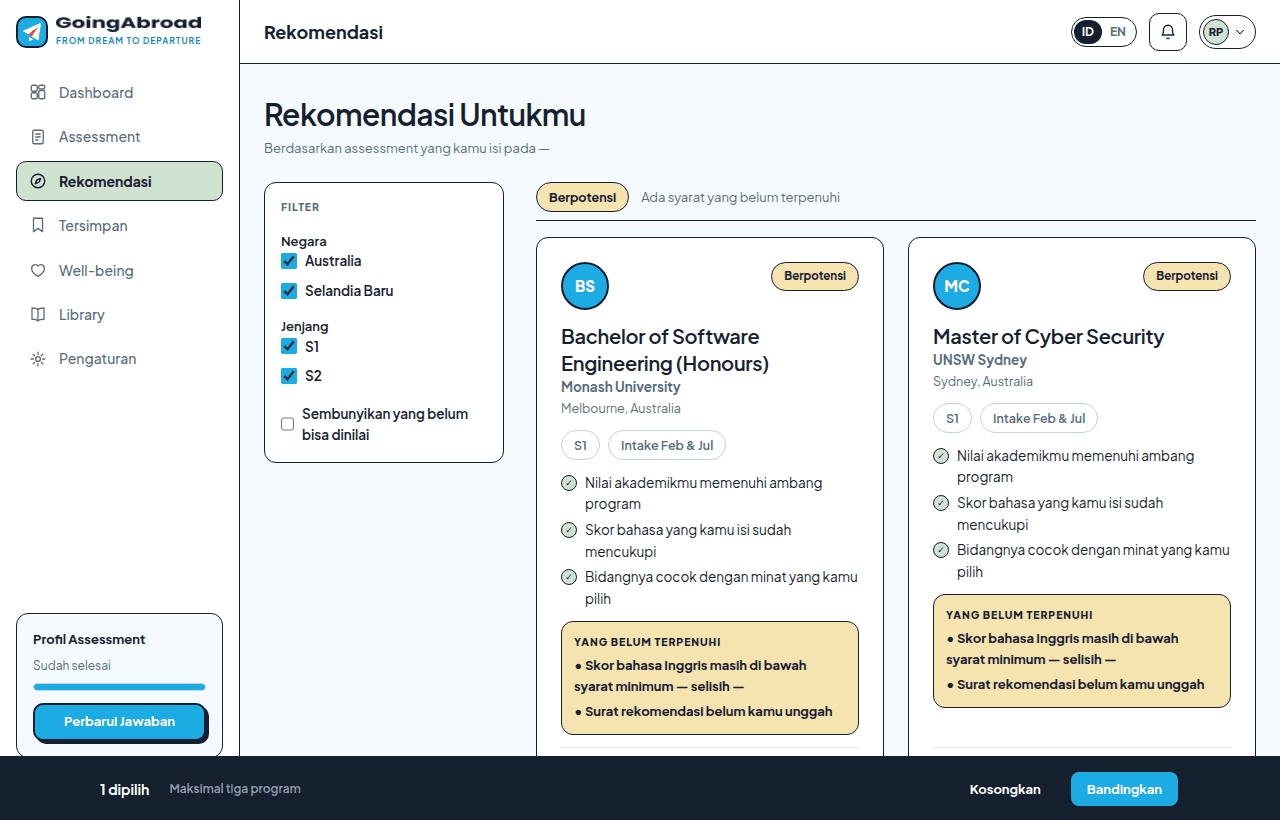Screen dimensions: 1280x820
Task: Click "Bidangnya cocok dengan minat" on Monash card
Action: point(721,587)
